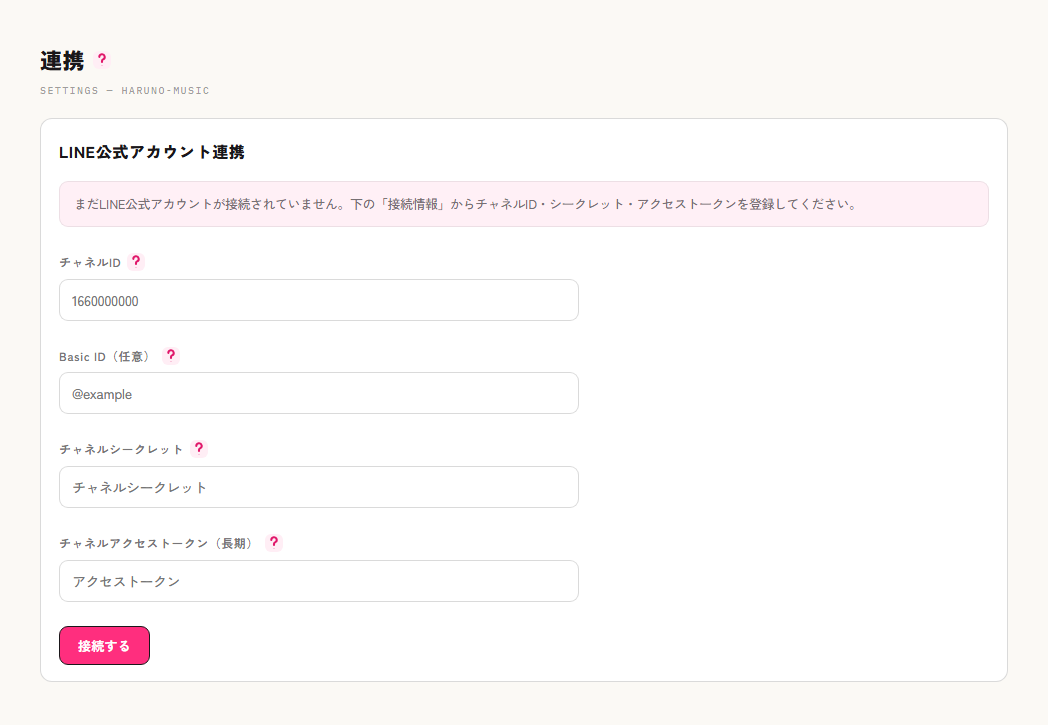Click the SETTINGS — HARUNO-MUSIC breadcrumb text

coord(124,91)
